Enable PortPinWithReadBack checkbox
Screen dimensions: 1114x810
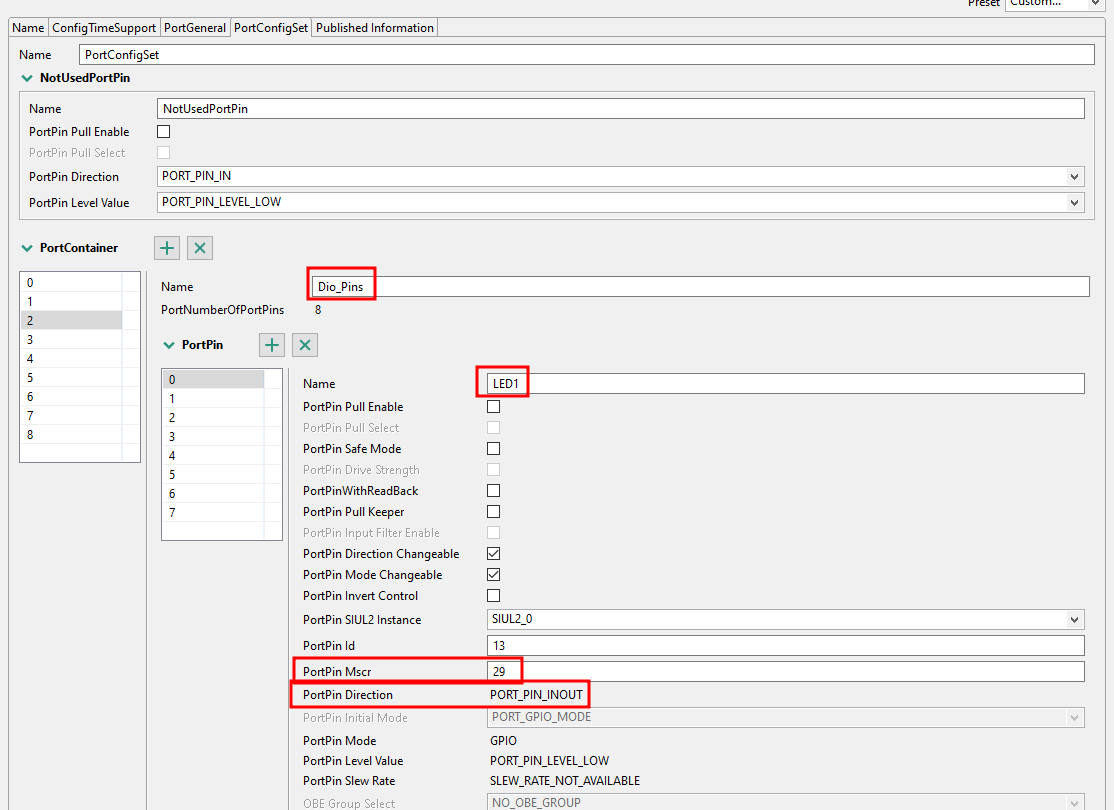tap(493, 490)
